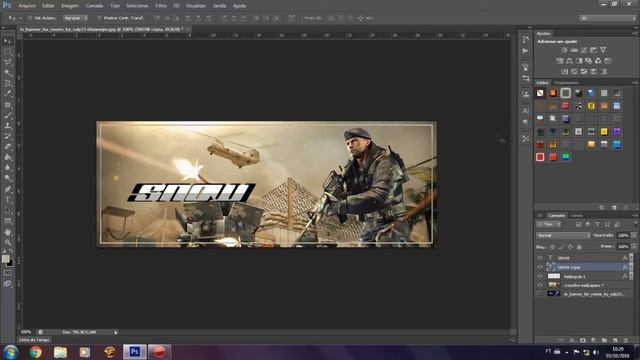The width and height of the screenshot is (640, 360).
Task: Select the Clone Stamp tool
Action: point(8,126)
